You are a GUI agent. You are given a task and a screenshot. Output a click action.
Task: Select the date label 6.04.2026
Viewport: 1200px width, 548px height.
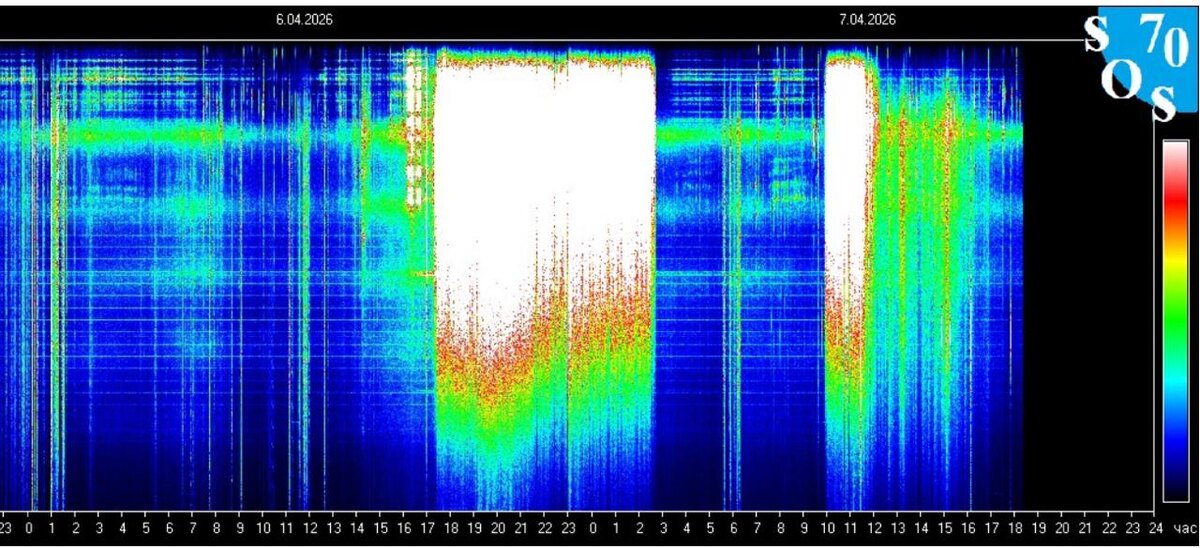305,19
